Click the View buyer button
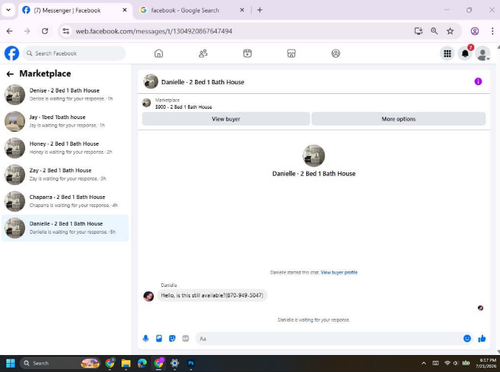Viewport: 500px width, 372px height. [x=226, y=119]
